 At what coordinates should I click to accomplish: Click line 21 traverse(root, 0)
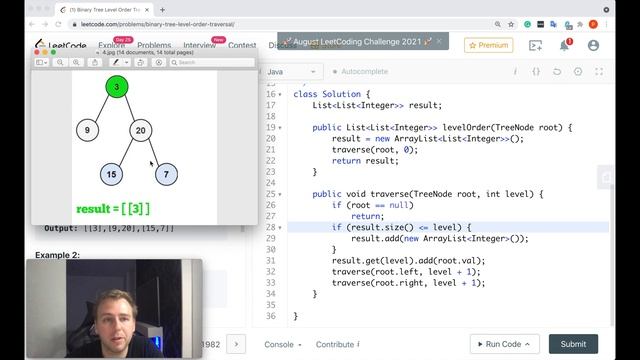375,150
